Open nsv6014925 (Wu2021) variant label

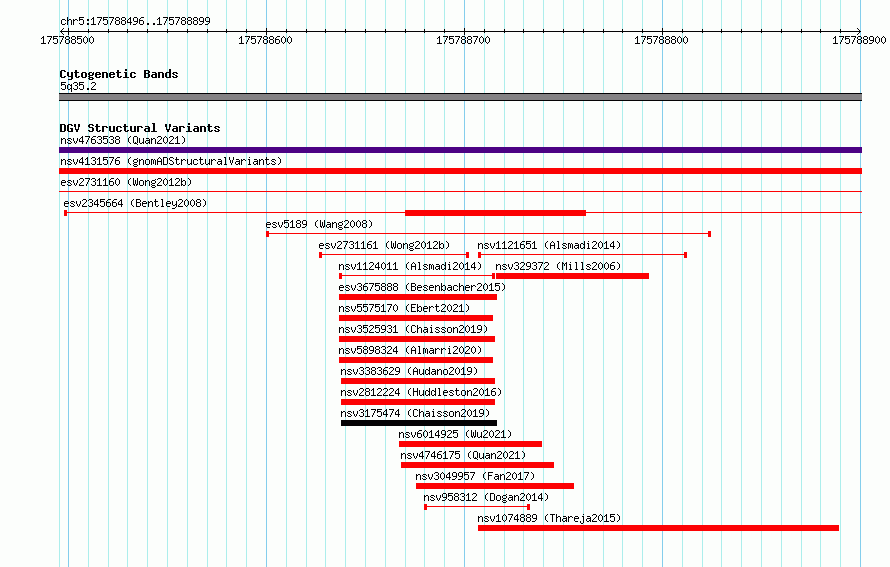coord(455,434)
